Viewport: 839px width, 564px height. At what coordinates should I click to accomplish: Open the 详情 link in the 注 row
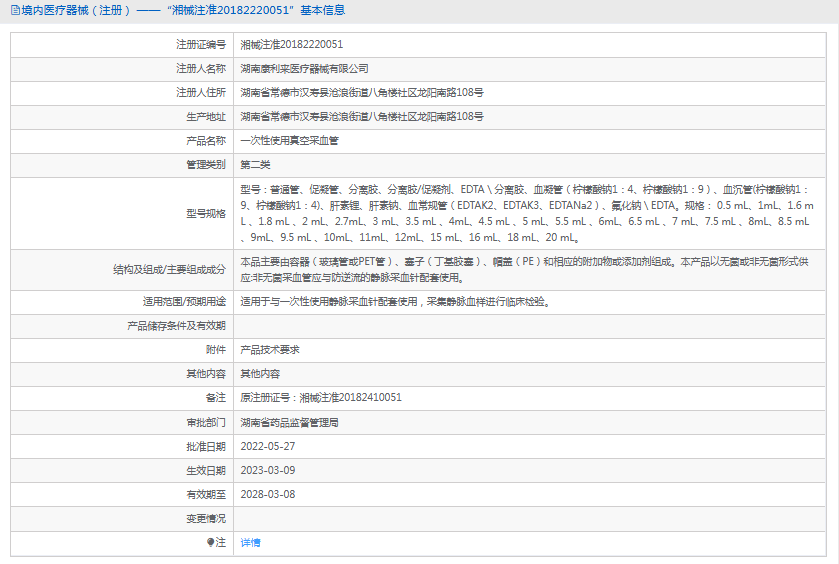[x=250, y=543]
